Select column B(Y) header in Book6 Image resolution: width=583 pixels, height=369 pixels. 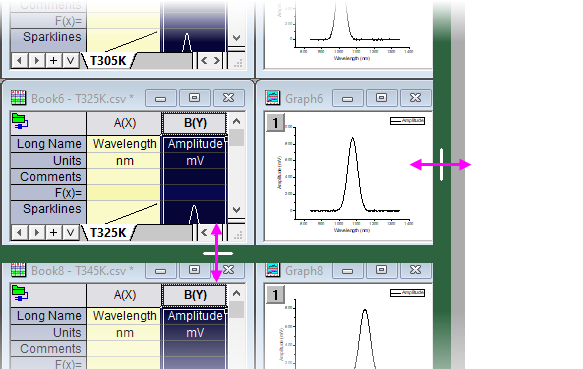click(194, 123)
